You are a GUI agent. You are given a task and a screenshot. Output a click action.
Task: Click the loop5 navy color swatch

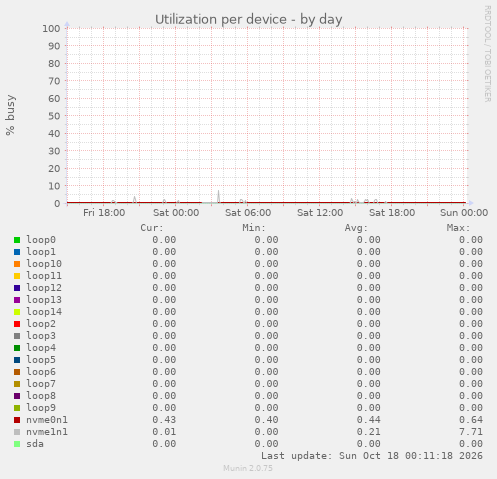pyautogui.click(x=17, y=360)
